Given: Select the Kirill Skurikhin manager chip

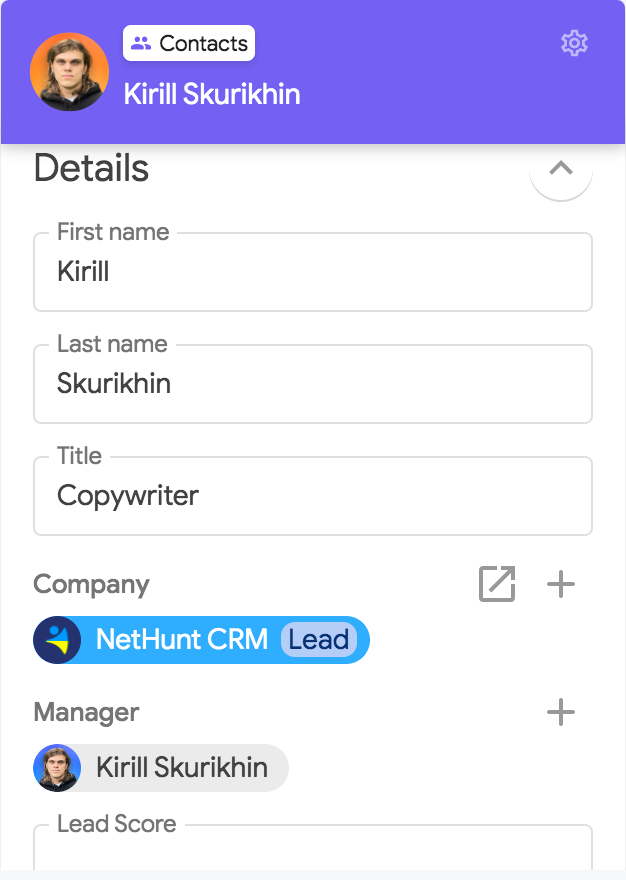Looking at the screenshot, I should click(x=161, y=768).
